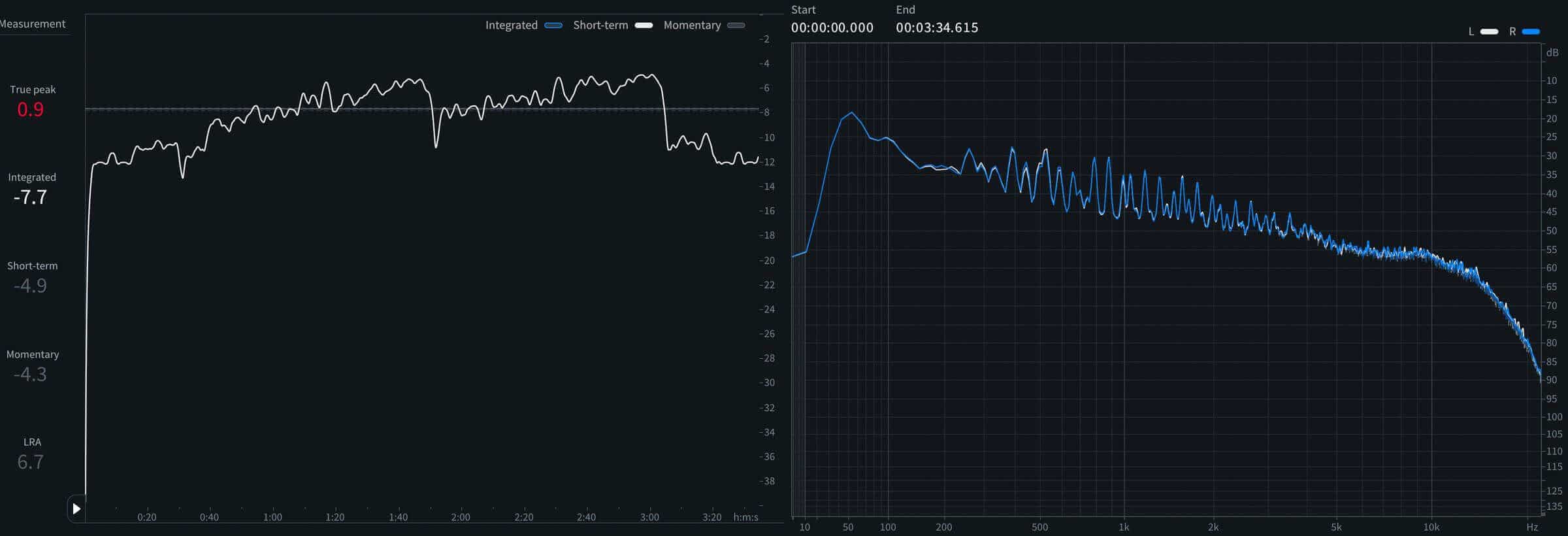Toggle the Momentary curve in the legend
The image size is (1568, 536).
coord(736,25)
